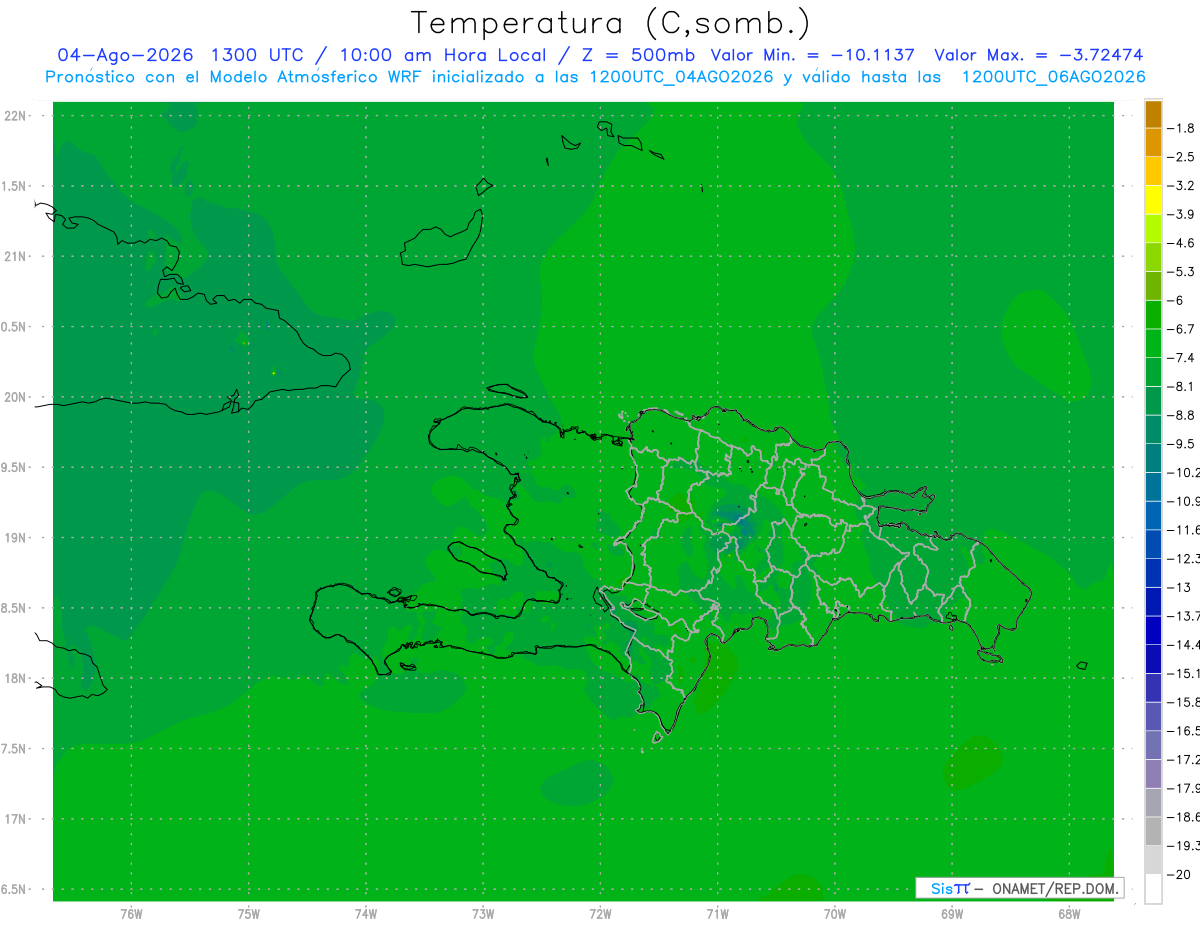Screen dimensions: 1200x927
Task: Click the "1200UTC_06AGO2026" valid-until time
Action: tap(1053, 77)
